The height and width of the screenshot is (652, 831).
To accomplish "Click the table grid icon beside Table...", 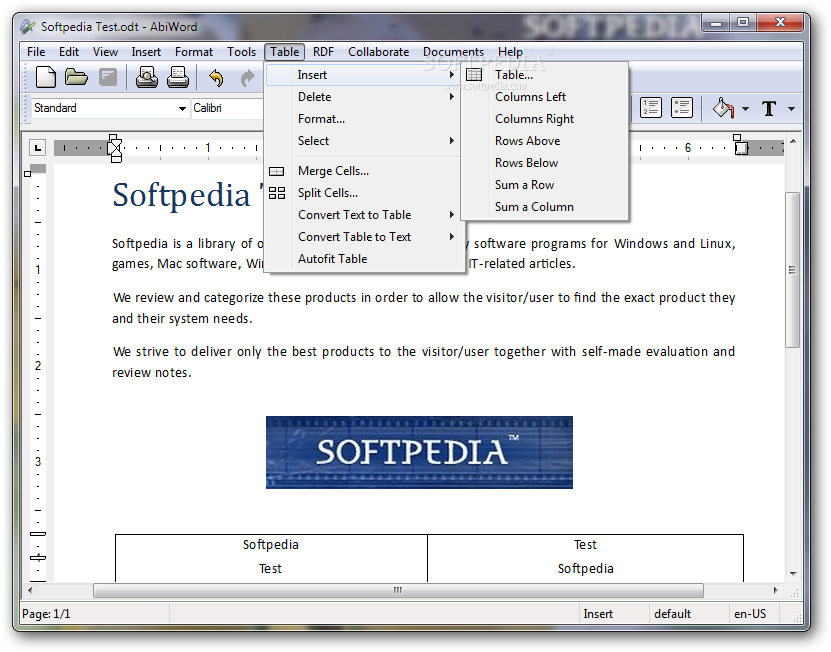I will click(474, 75).
